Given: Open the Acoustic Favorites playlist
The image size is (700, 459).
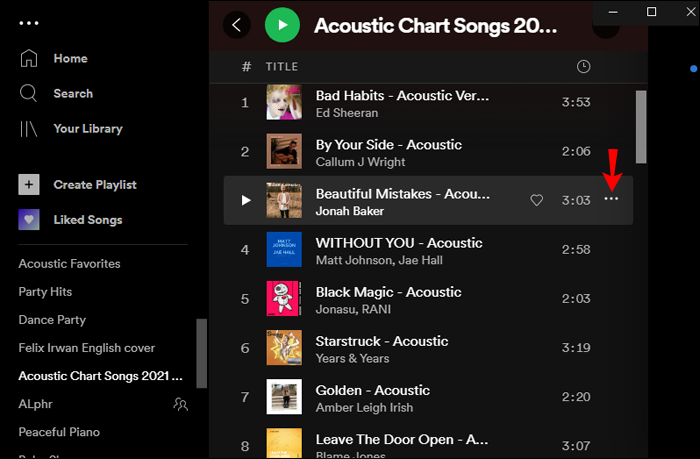Looking at the screenshot, I should pyautogui.click(x=69, y=264).
